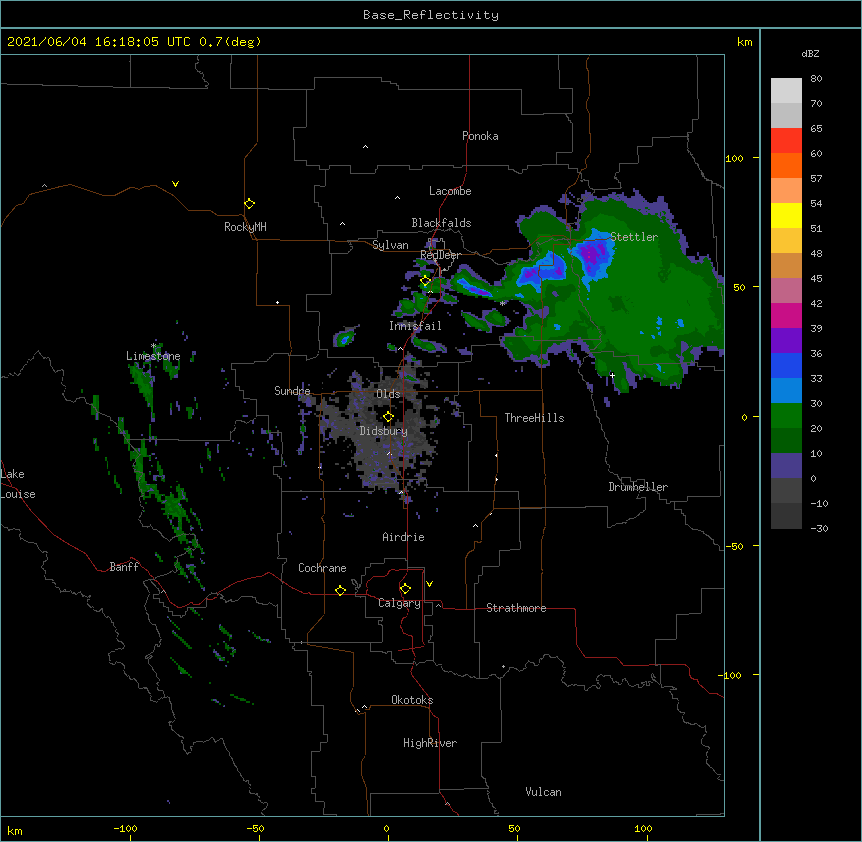Click the yellow diamond marker near Cochrane

coord(340,590)
